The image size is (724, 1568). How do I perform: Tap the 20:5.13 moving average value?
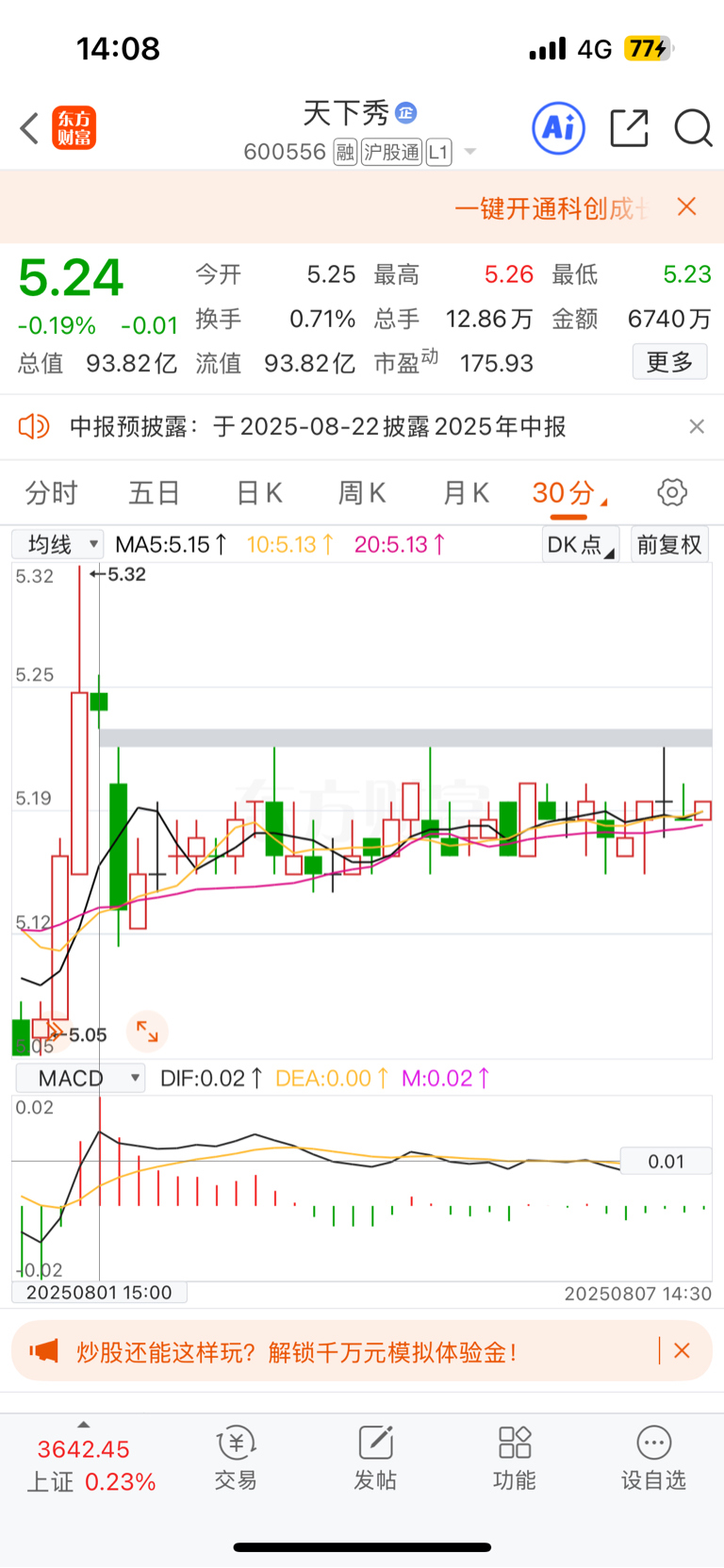[x=400, y=544]
